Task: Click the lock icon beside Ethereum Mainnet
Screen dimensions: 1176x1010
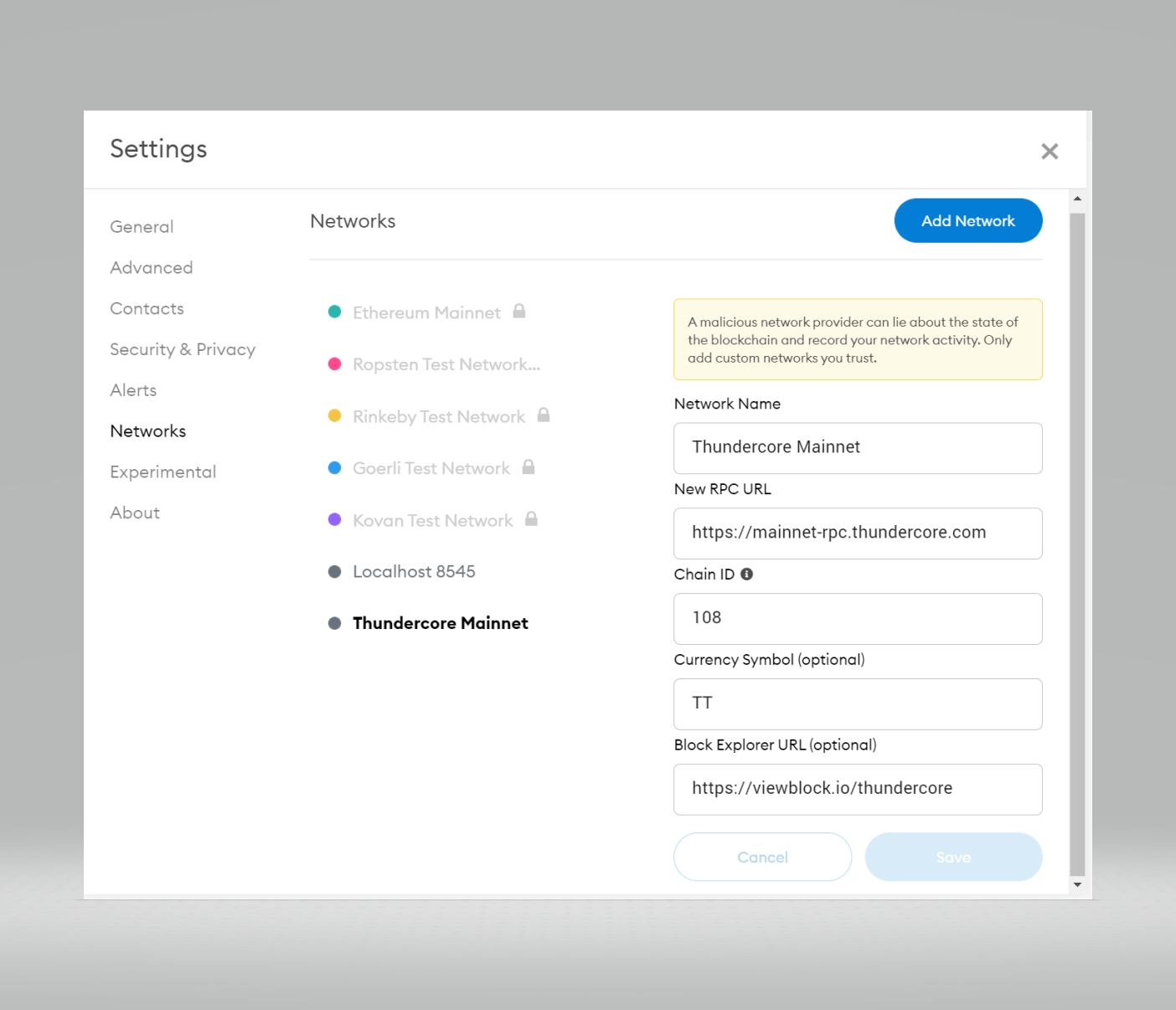Action: pyautogui.click(x=519, y=312)
